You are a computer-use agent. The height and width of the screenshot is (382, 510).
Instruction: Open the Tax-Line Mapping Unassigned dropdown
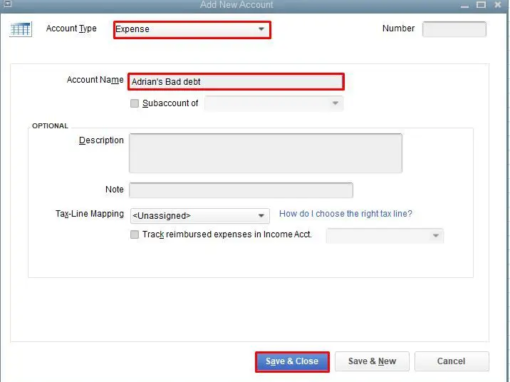point(200,216)
